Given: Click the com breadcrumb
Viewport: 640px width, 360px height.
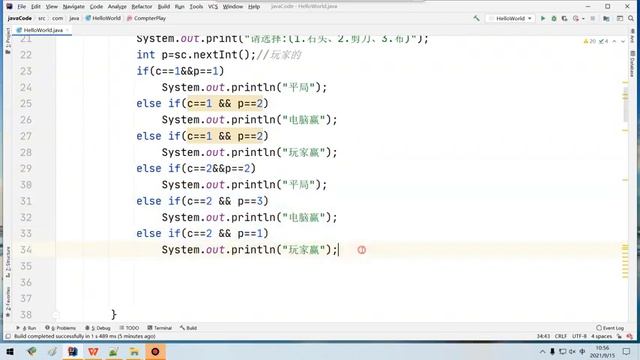Looking at the screenshot, I should coord(58,18).
